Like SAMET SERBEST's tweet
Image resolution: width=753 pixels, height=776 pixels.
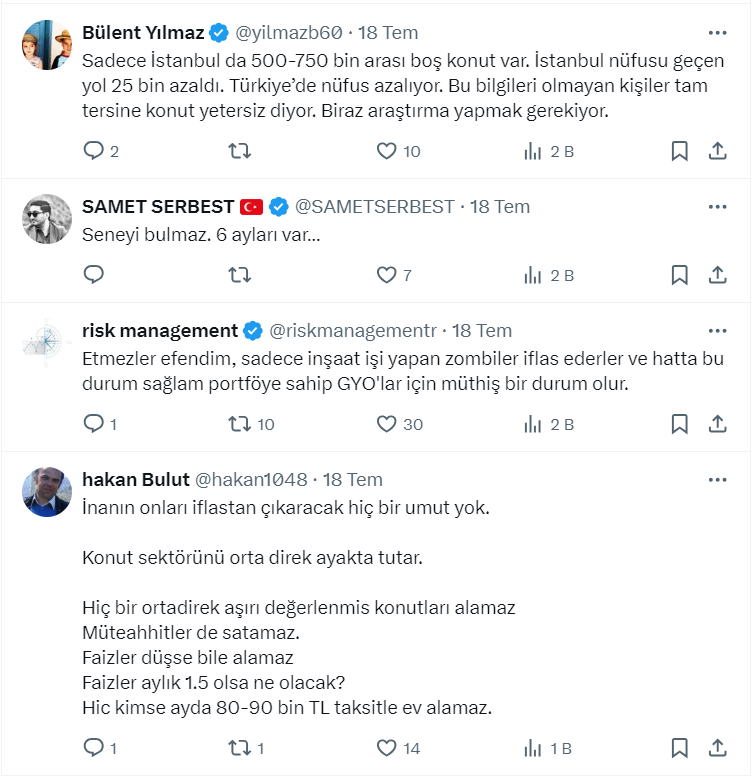(x=387, y=275)
